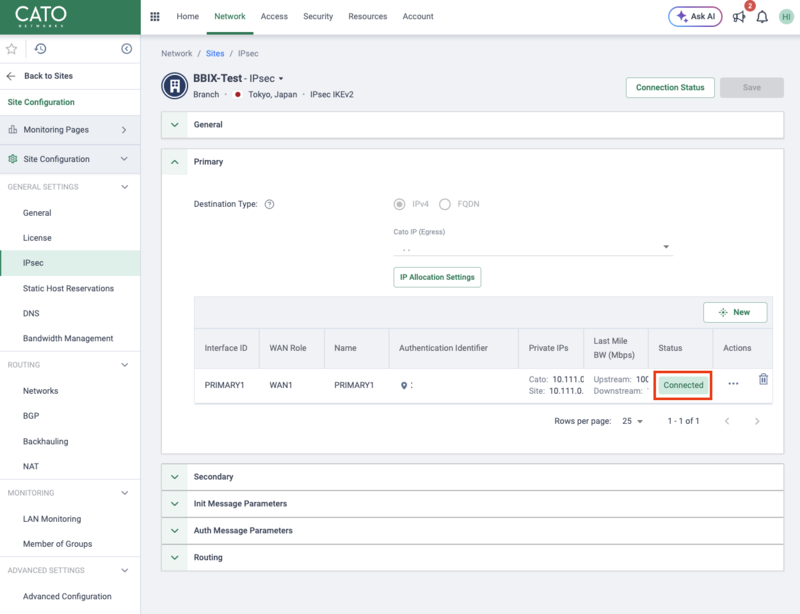Click the Save button
This screenshot has width=800, height=614.
click(x=752, y=87)
